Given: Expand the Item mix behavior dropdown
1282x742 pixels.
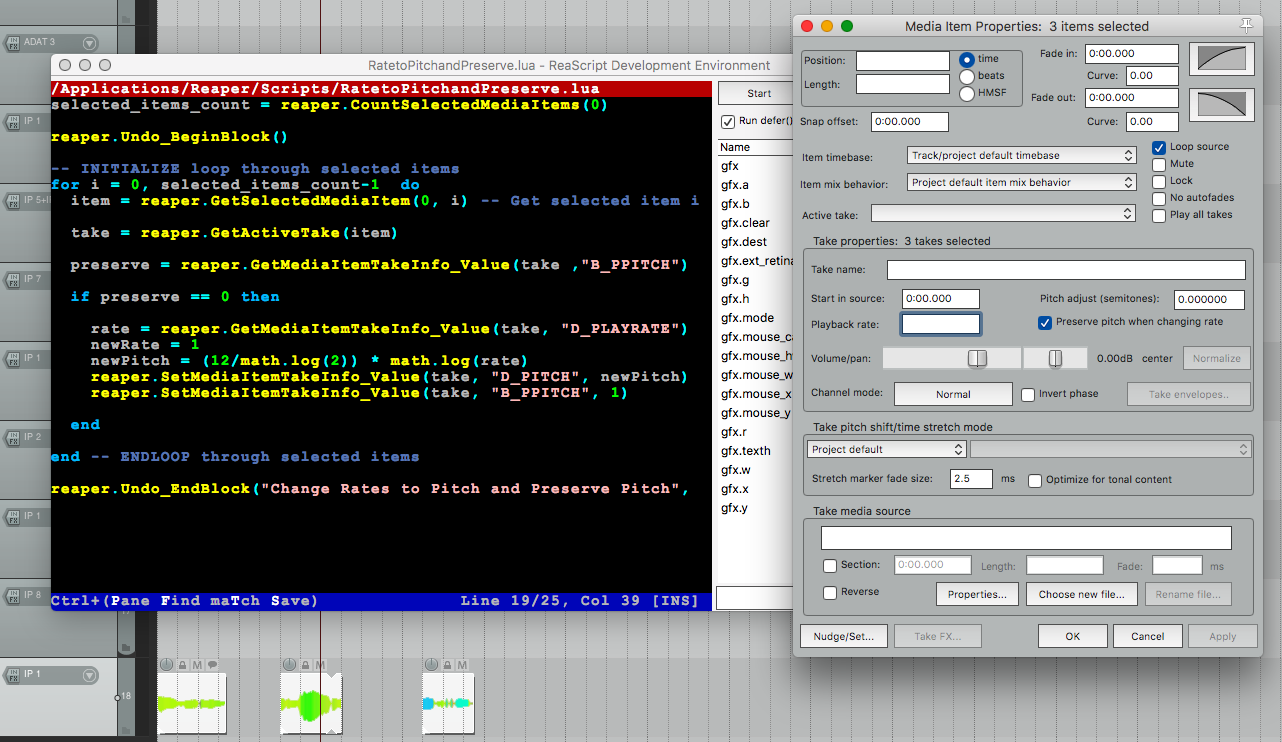Looking at the screenshot, I should pos(1021,183).
